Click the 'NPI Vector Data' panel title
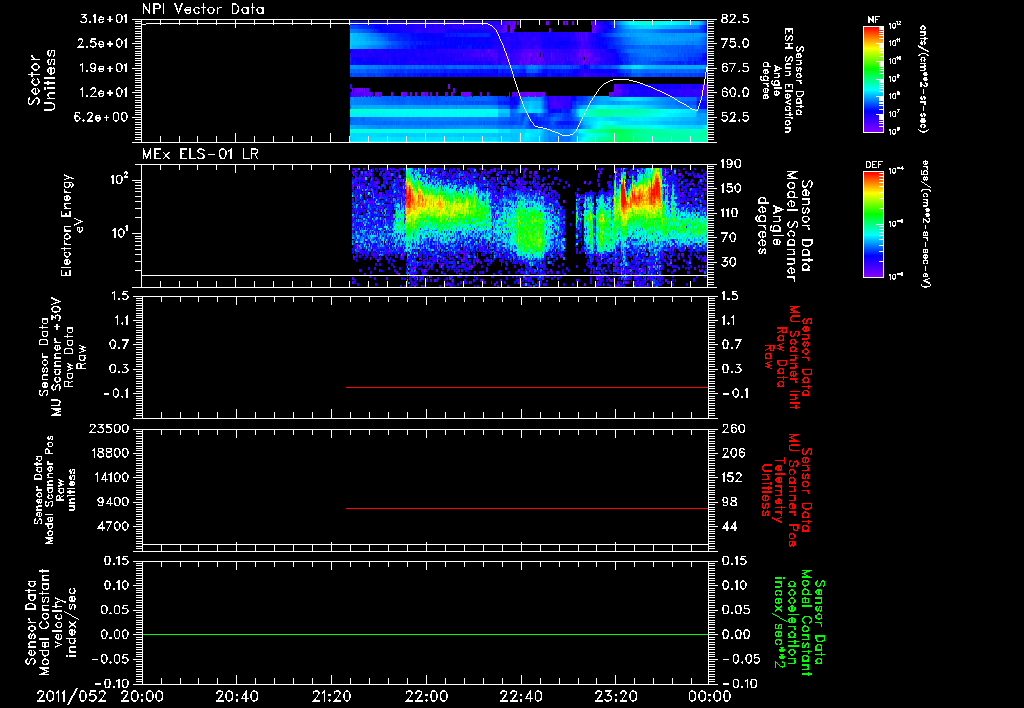Viewport: 1024px width, 708px height. [203, 9]
